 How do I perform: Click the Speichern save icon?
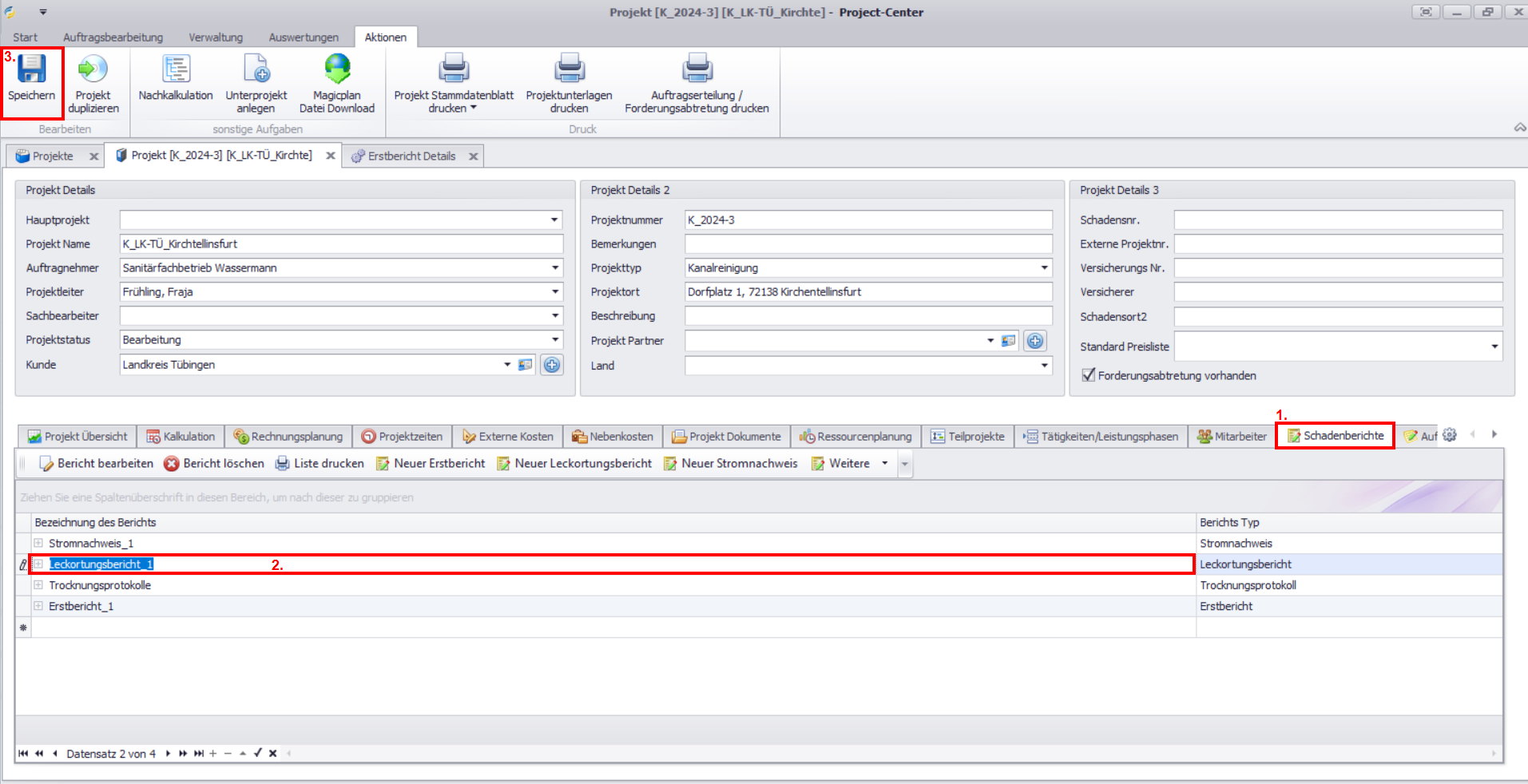point(32,70)
